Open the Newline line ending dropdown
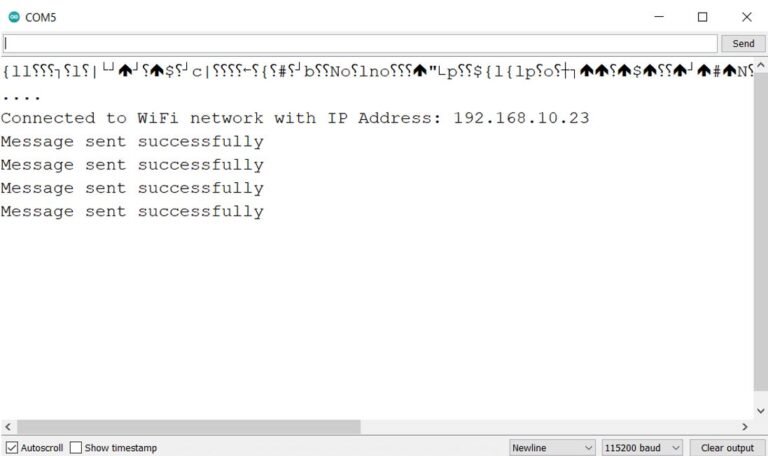Viewport: 768px width, 456px height. [552, 448]
